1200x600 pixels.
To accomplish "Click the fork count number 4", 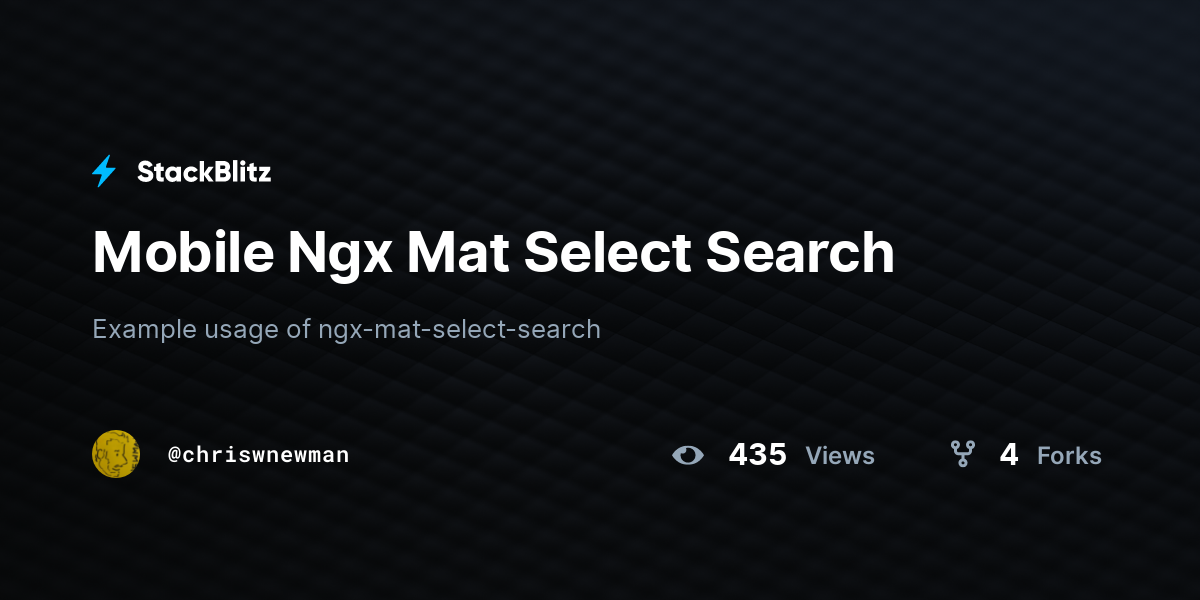I will click(1009, 455).
